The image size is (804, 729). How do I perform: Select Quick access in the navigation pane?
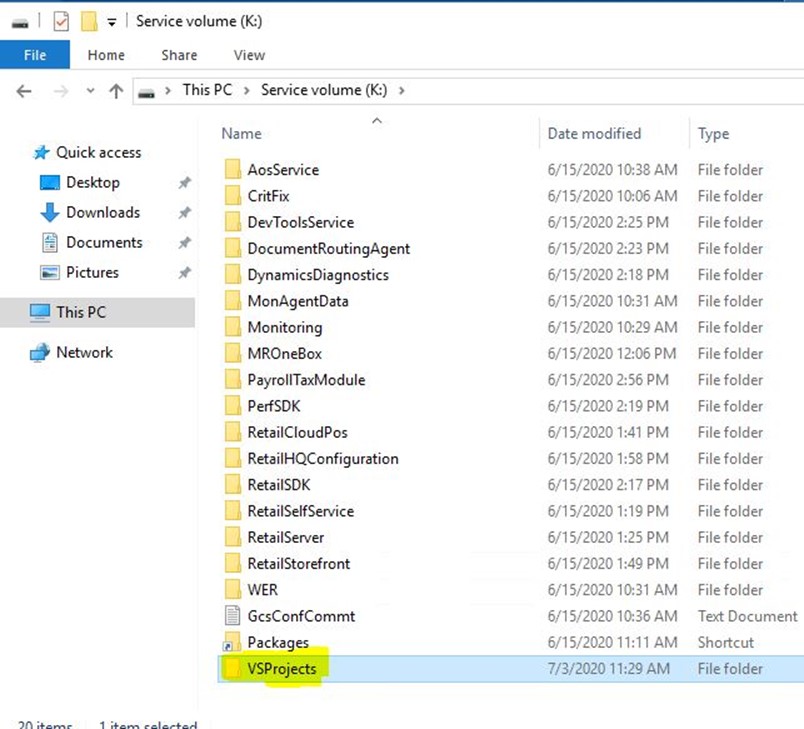click(98, 152)
